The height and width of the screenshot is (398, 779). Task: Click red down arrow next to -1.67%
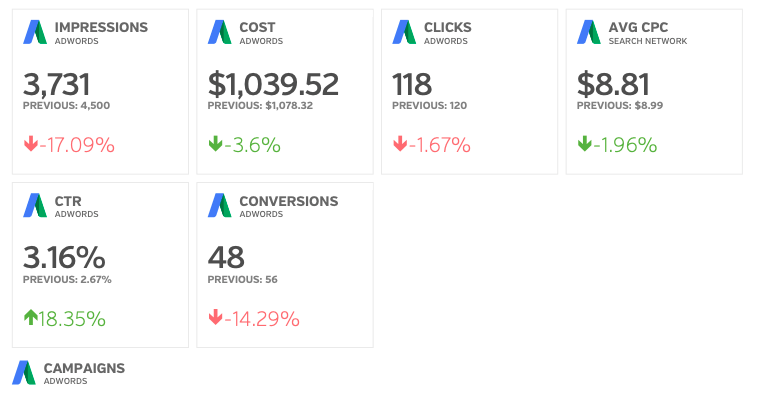[x=400, y=144]
